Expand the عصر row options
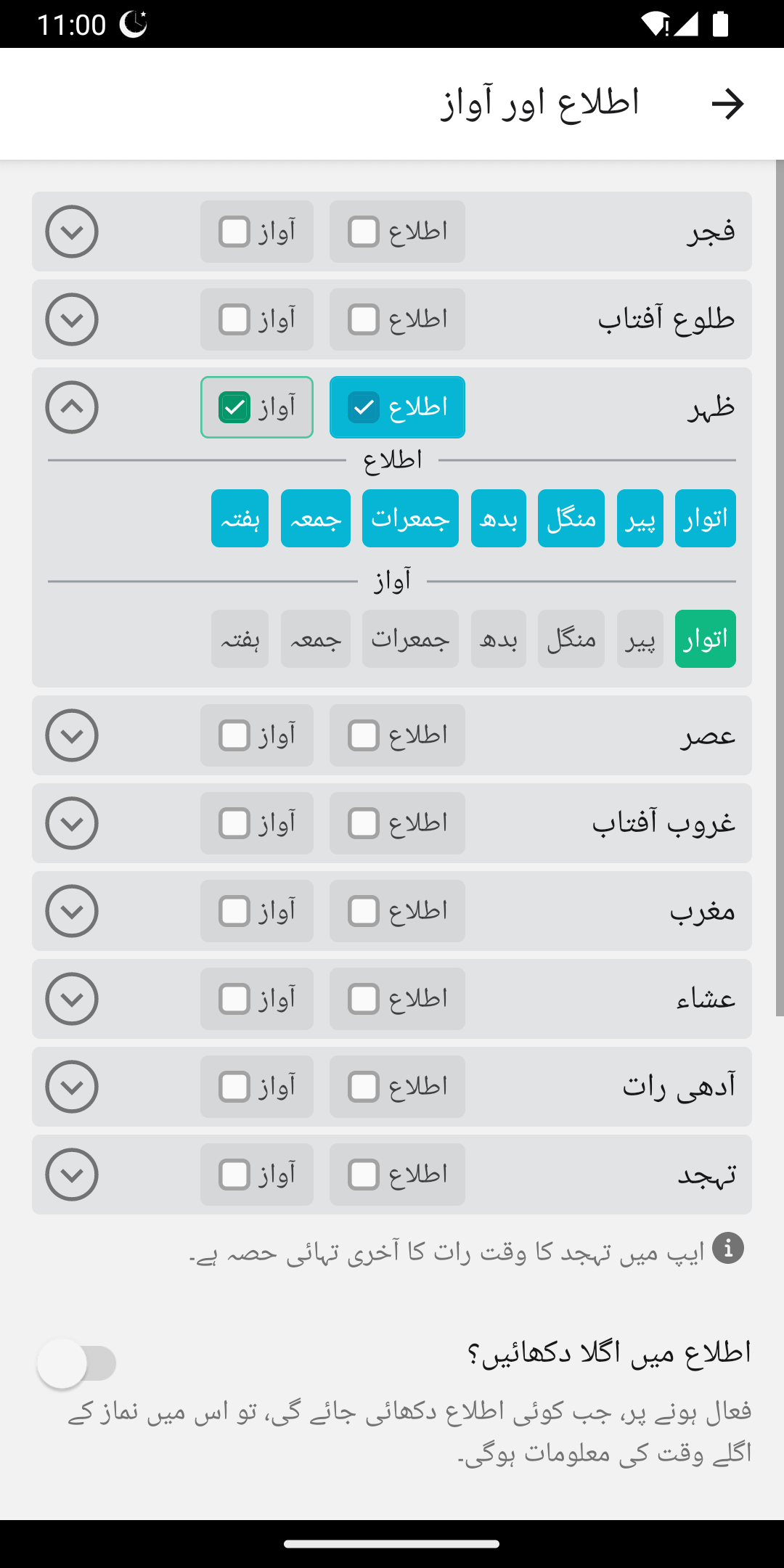 coord(72,735)
